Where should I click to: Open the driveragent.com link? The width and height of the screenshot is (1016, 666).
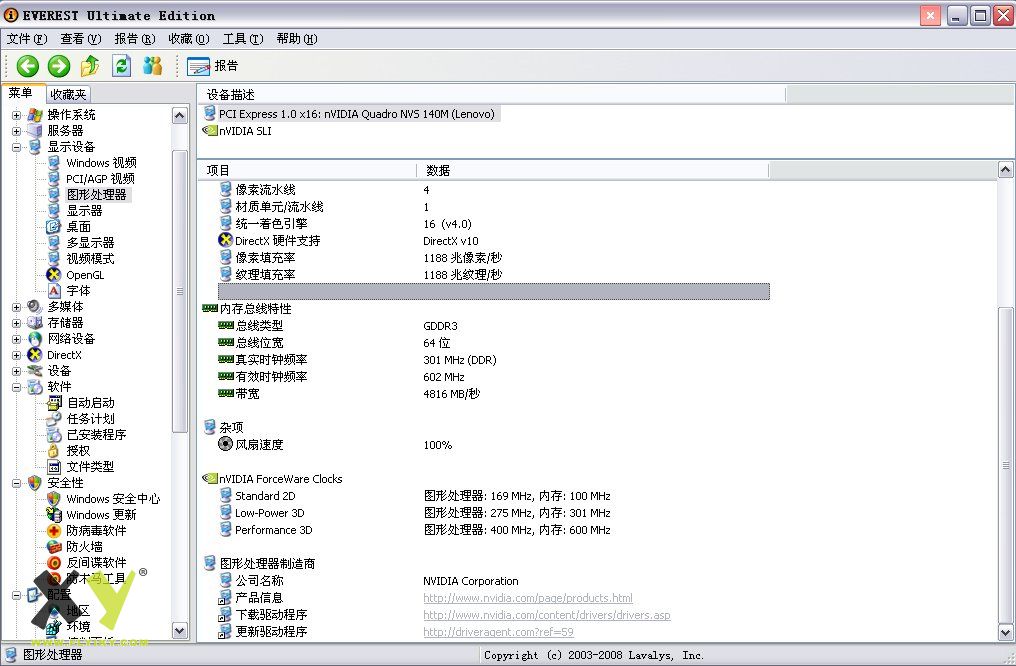498,632
